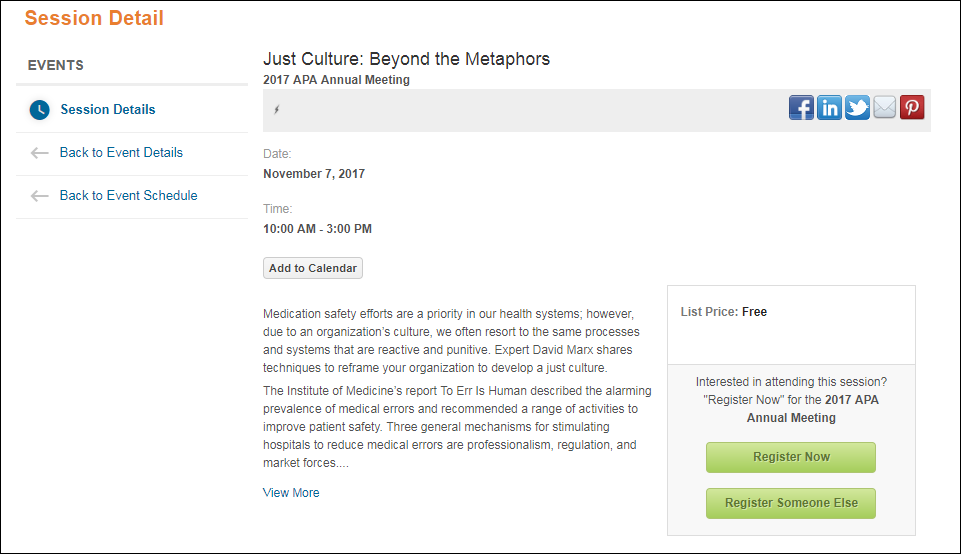Go Back to Event Details
Screen dimensions: 961x554
pos(121,153)
